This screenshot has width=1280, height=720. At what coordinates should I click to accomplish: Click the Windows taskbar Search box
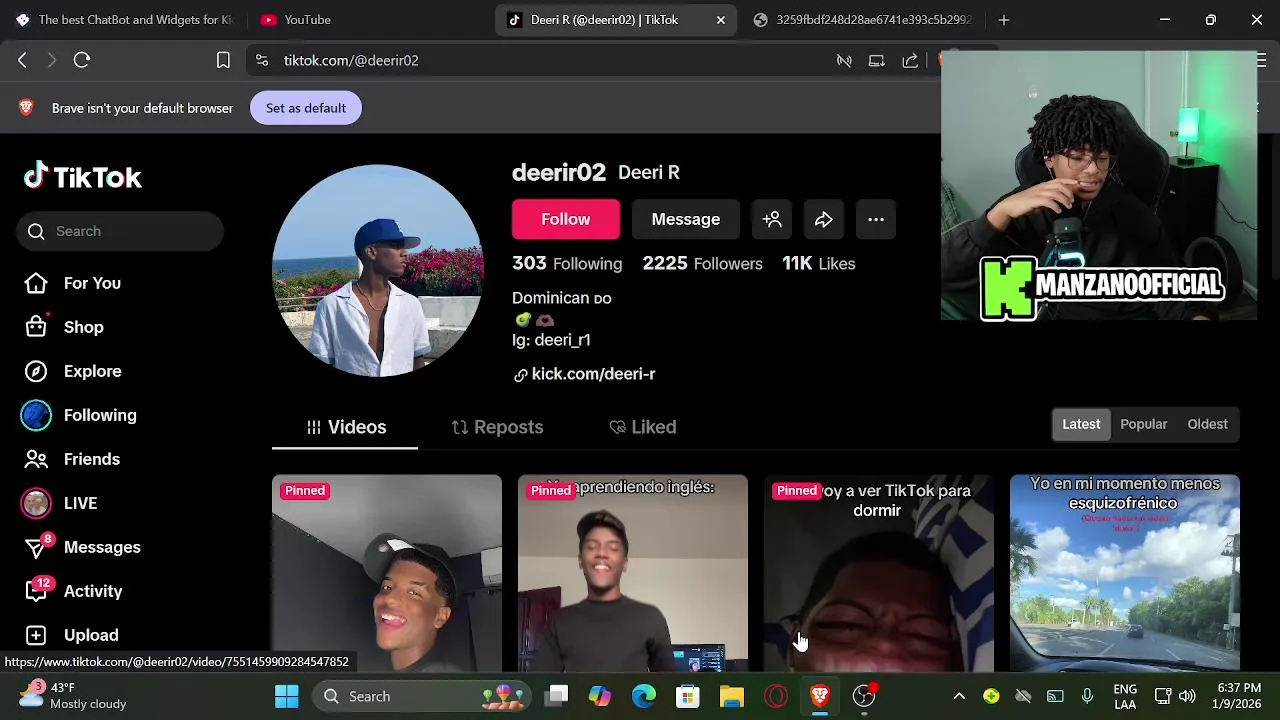pos(424,696)
